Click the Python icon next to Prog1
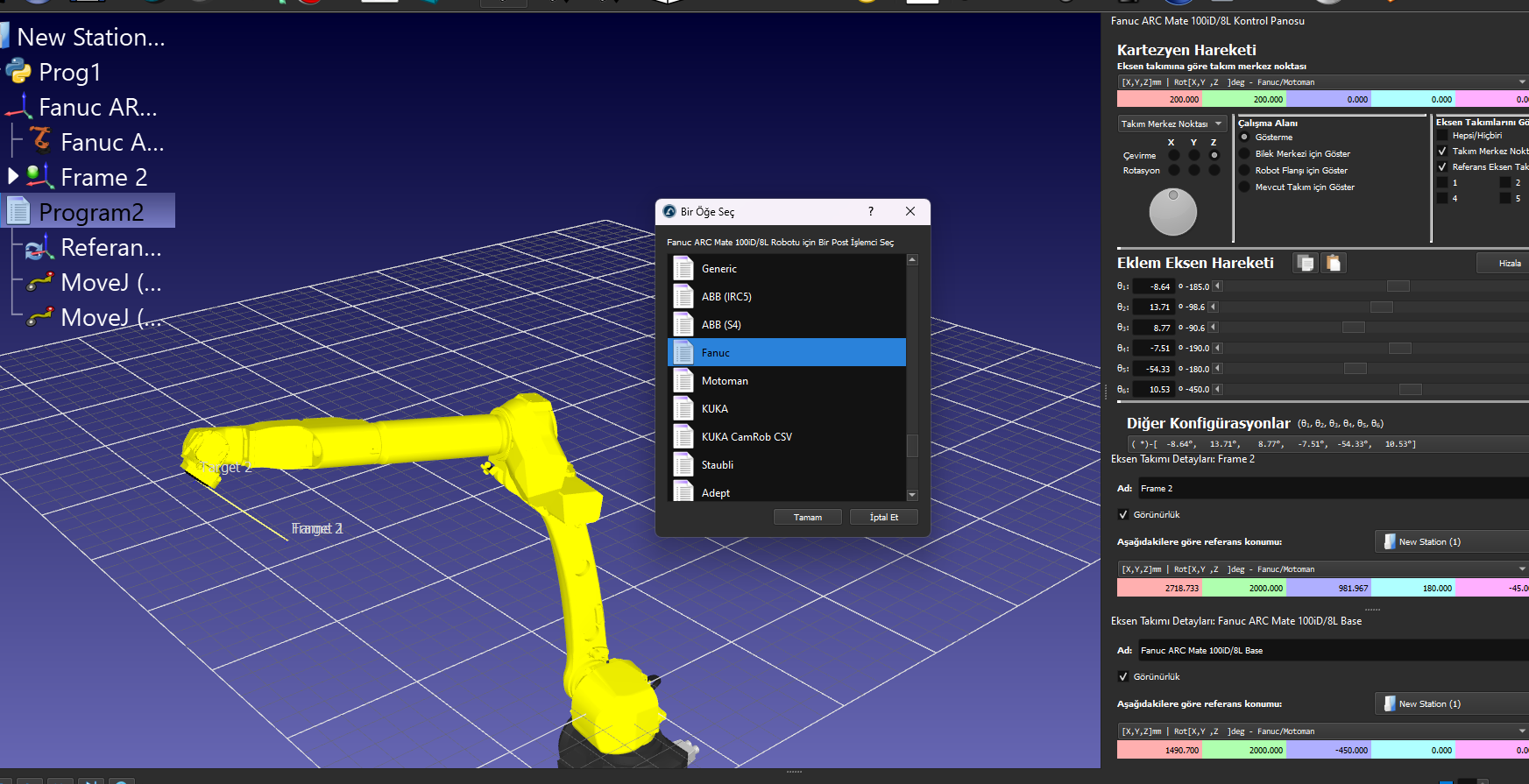The width and height of the screenshot is (1529, 784). 18,72
